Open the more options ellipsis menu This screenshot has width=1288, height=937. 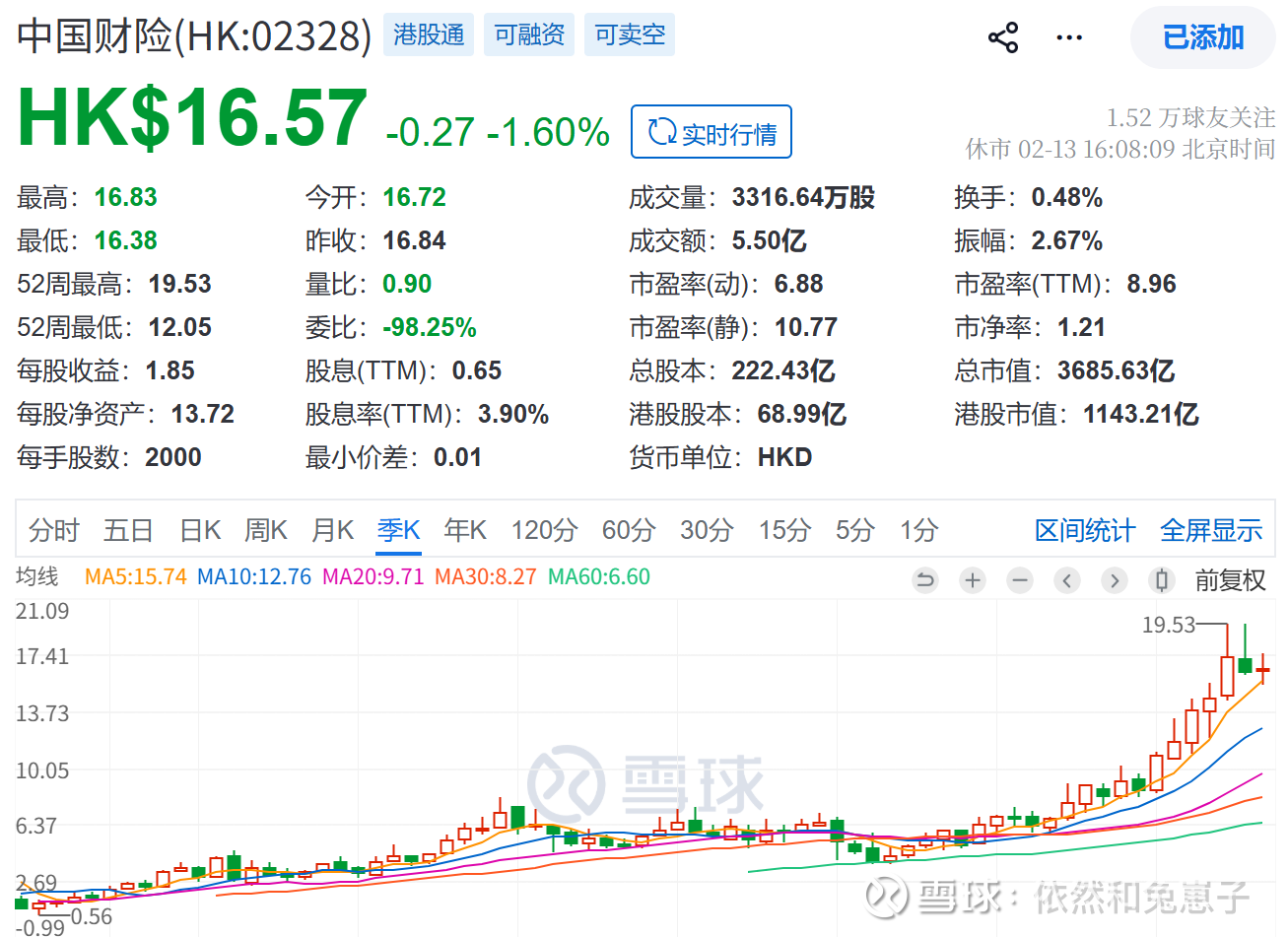pos(1069,38)
